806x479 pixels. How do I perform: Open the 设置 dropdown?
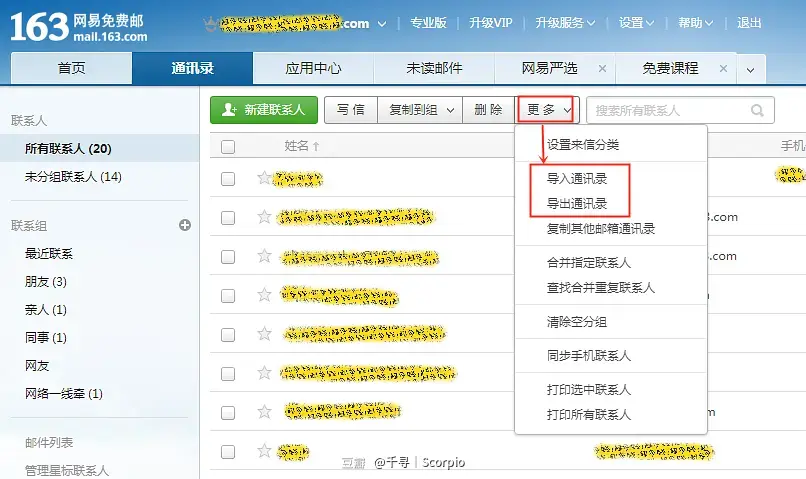click(x=636, y=23)
